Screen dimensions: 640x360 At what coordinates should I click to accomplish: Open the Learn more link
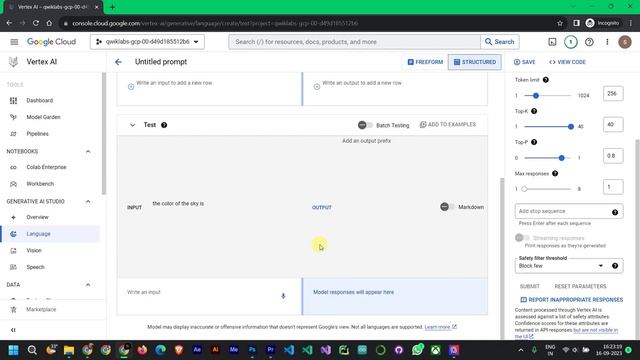[440, 327]
